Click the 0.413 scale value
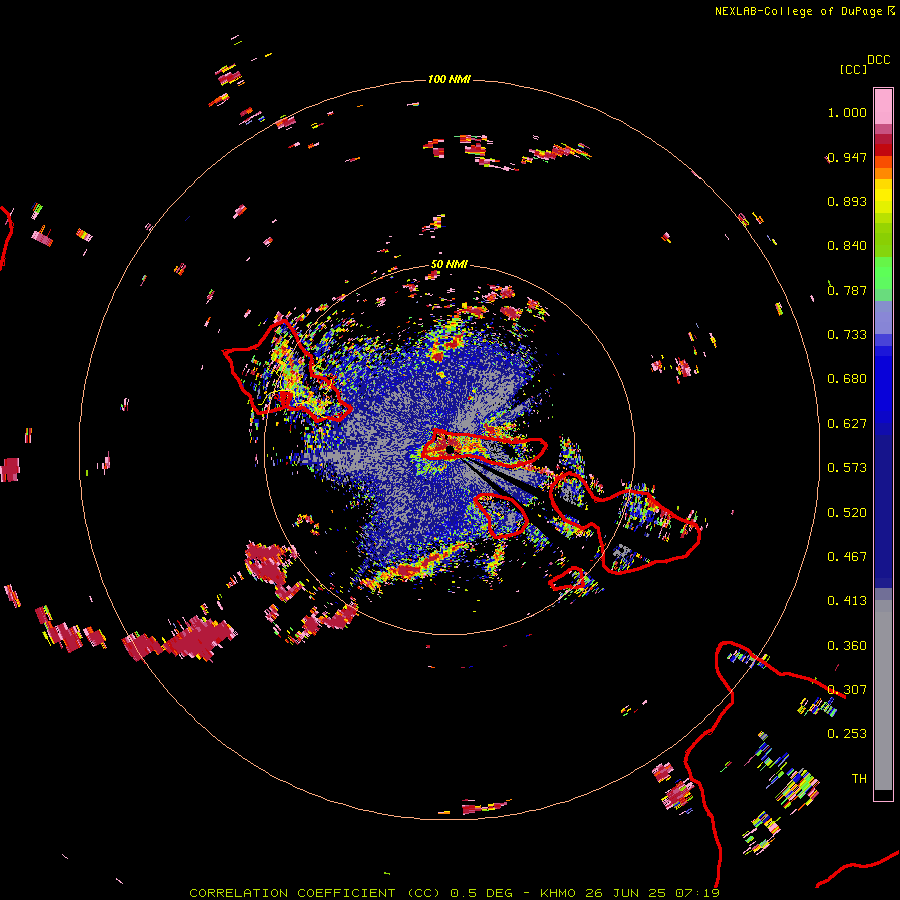Viewport: 900px width, 900px height. point(847,601)
